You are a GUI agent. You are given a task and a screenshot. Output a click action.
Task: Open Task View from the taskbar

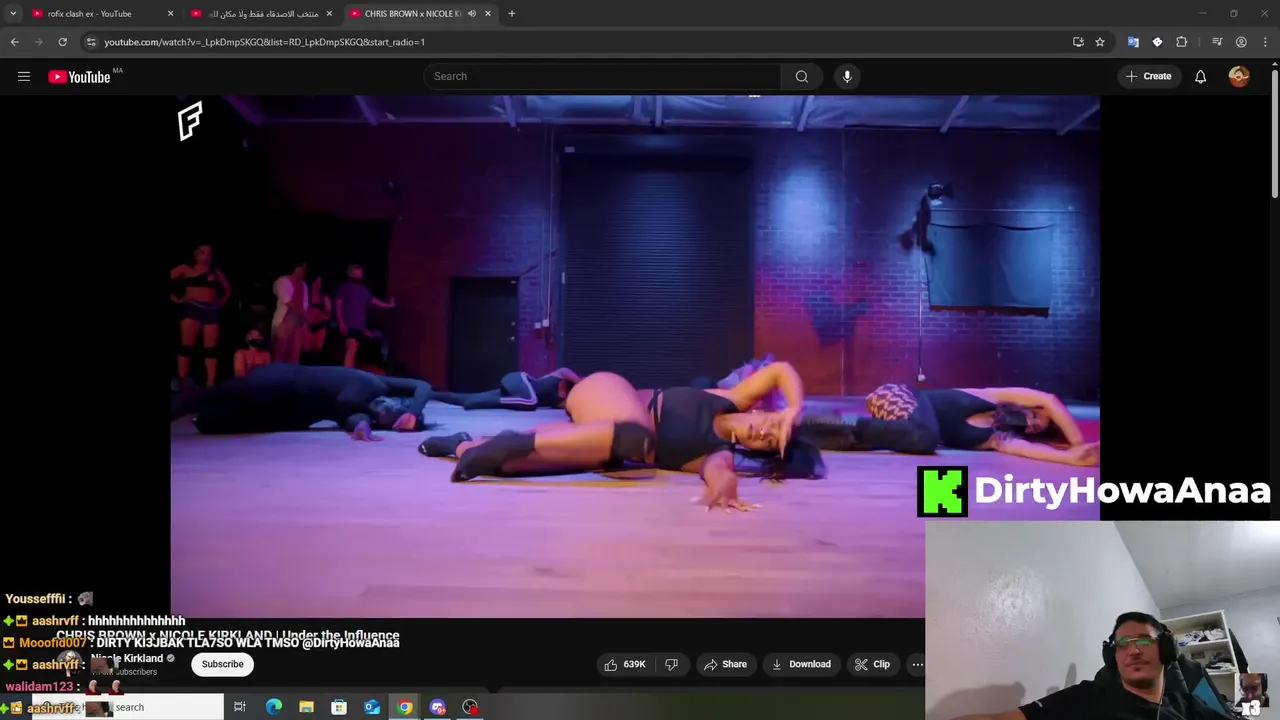(240, 707)
